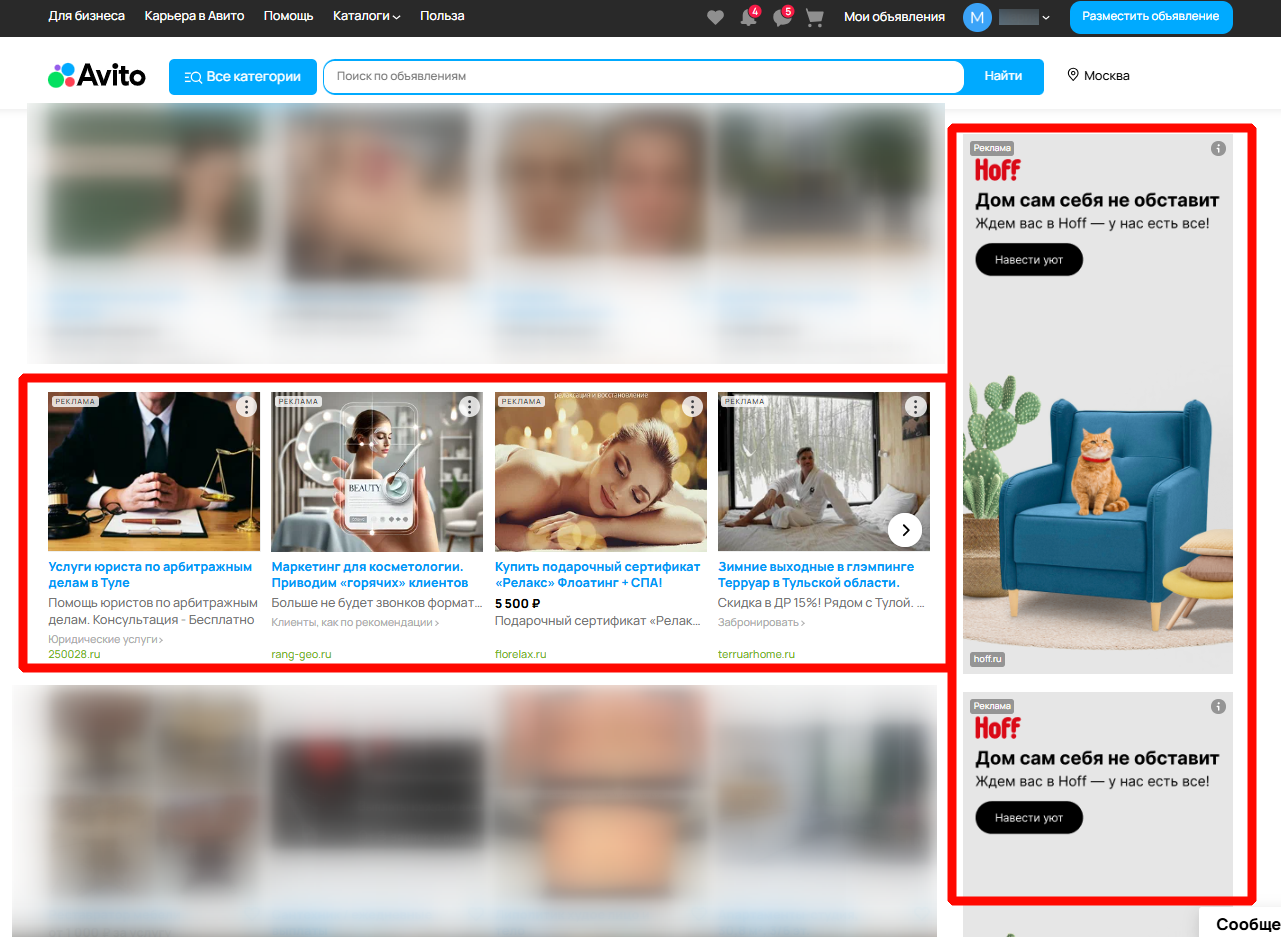The height and width of the screenshot is (937, 1281).
Task: Open the massage gift certificate ad thumbnail
Action: 601,471
